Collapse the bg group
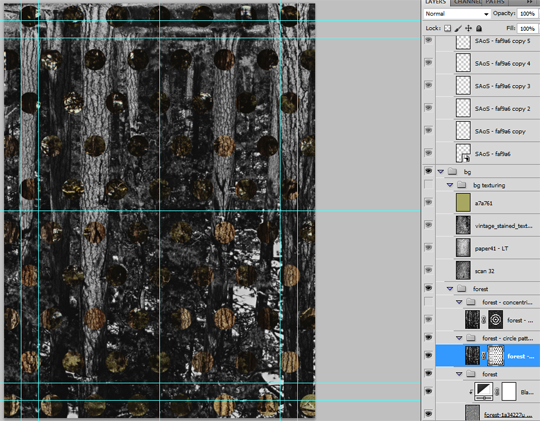The height and width of the screenshot is (421, 540). (440, 172)
